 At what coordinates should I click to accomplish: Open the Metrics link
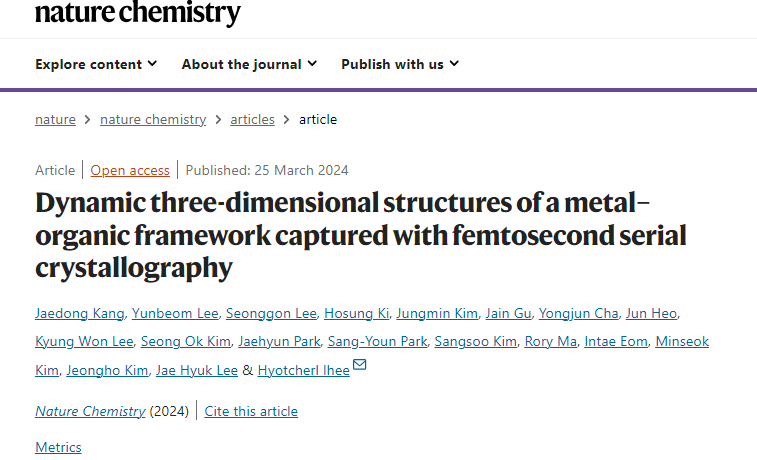(x=58, y=447)
